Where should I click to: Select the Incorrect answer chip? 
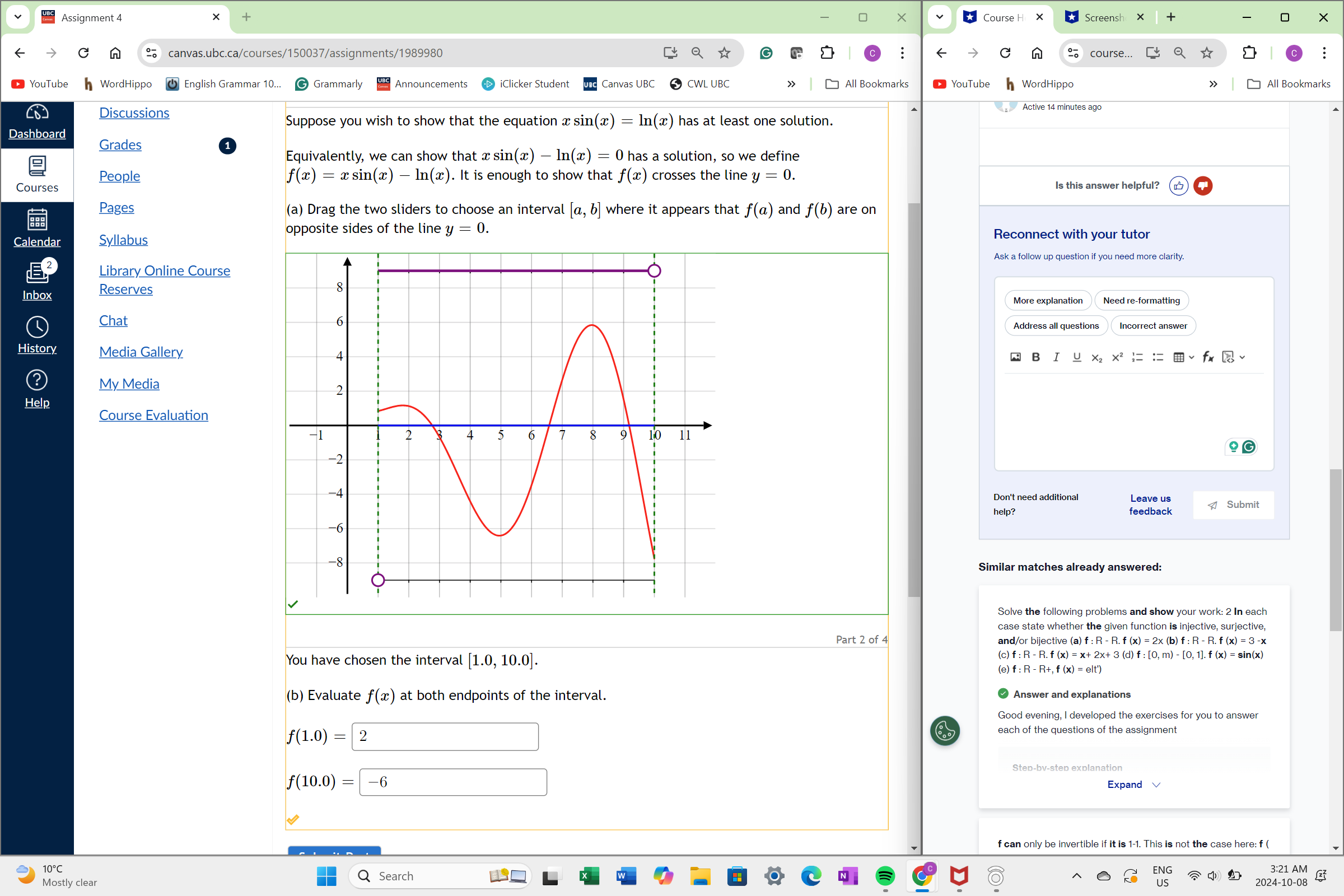click(x=1152, y=326)
